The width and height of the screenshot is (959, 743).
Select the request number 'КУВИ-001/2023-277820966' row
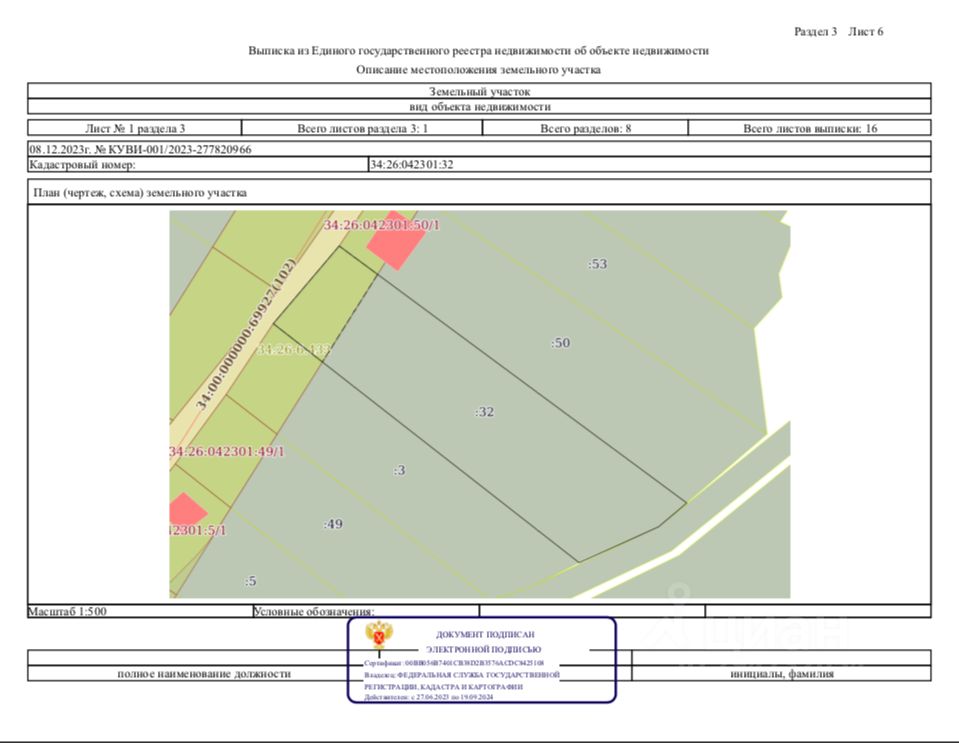[480, 149]
